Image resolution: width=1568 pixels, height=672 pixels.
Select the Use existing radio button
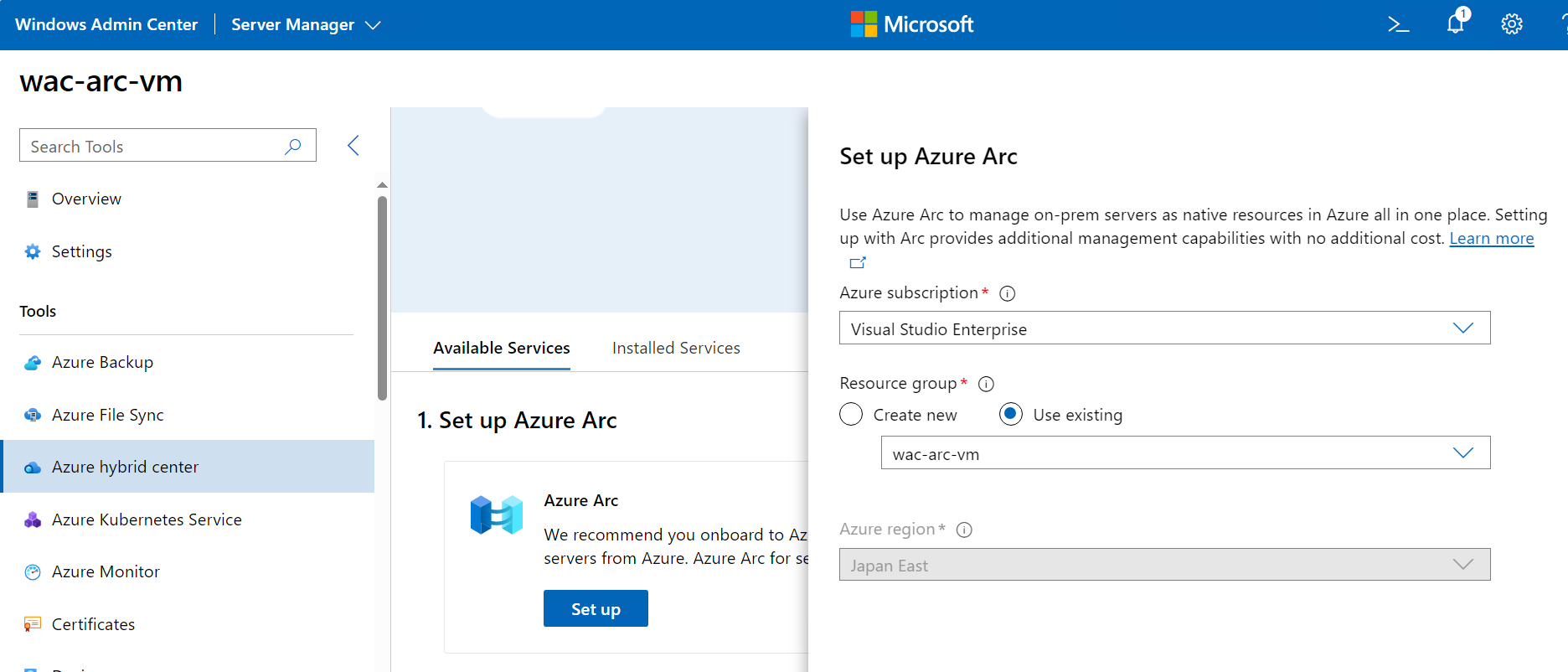point(1011,415)
